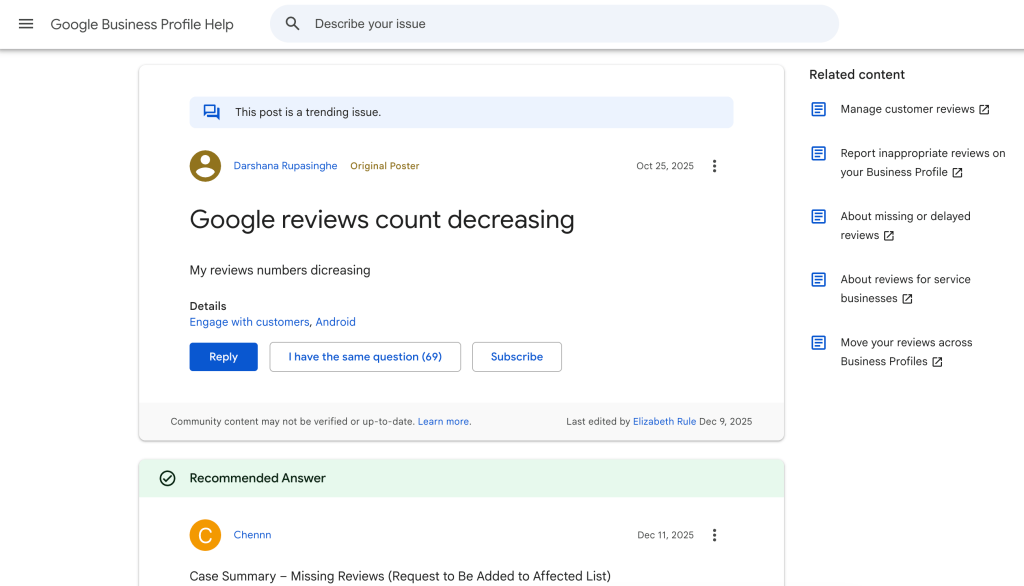This screenshot has width=1024, height=586.
Task: Select the Engage with customers topic tag
Action: tap(249, 322)
